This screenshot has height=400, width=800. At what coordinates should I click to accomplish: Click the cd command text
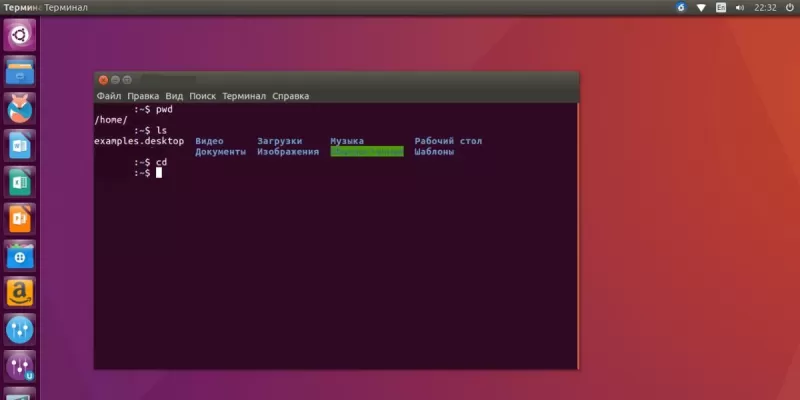(x=161, y=162)
